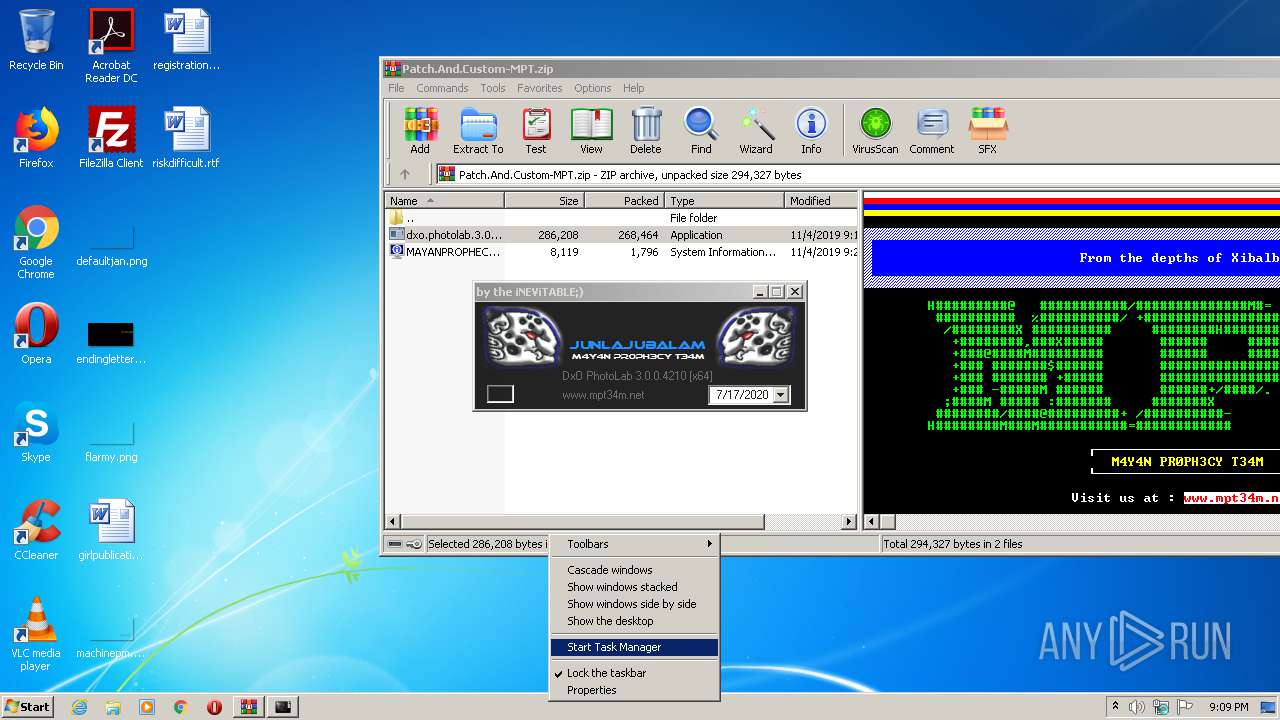Click the Find magnifier icon
Image resolution: width=1280 pixels, height=720 pixels.
pos(701,131)
